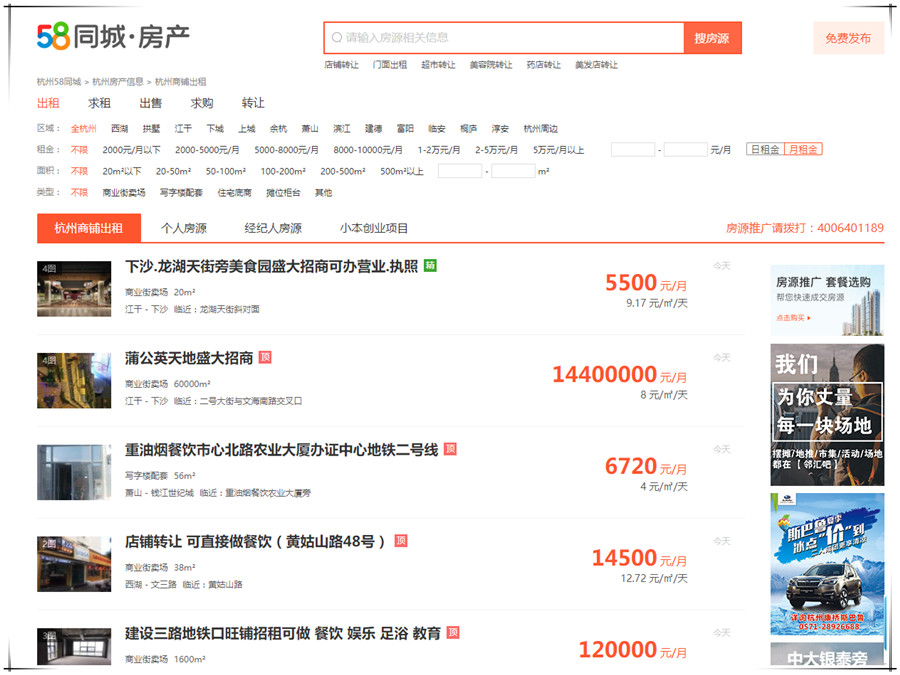Select the 日租金 rent toggle
Image resolution: width=900 pixels, height=675 pixels.
click(x=765, y=149)
